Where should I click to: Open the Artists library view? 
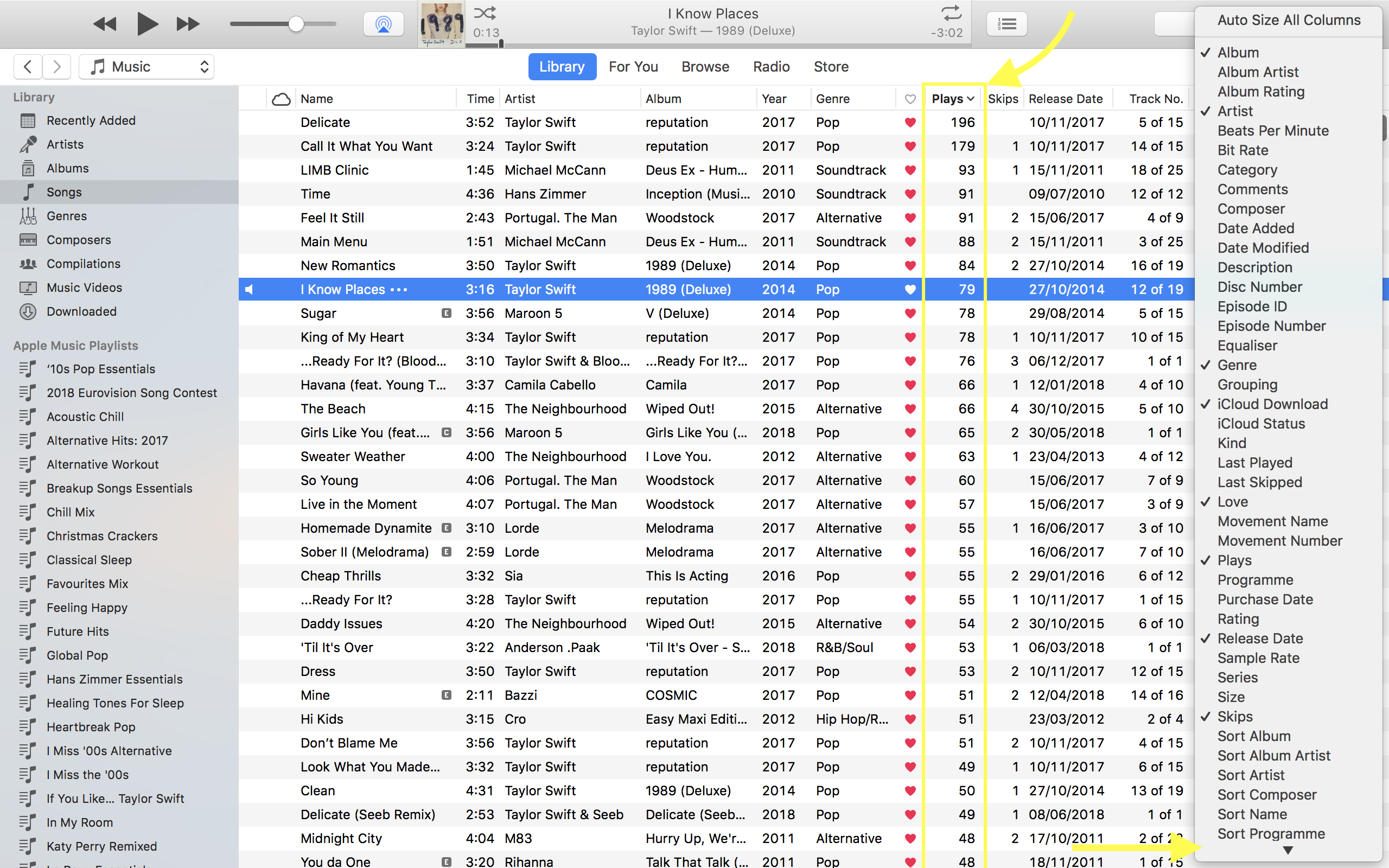(x=65, y=144)
